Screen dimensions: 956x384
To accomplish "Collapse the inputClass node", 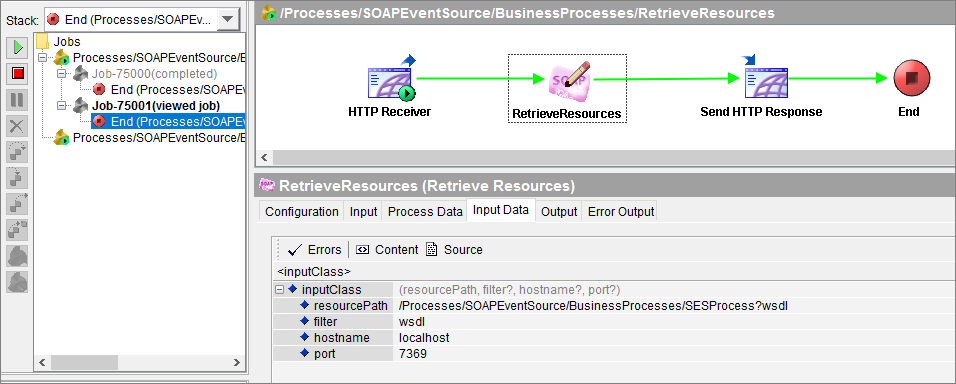I will (279, 290).
